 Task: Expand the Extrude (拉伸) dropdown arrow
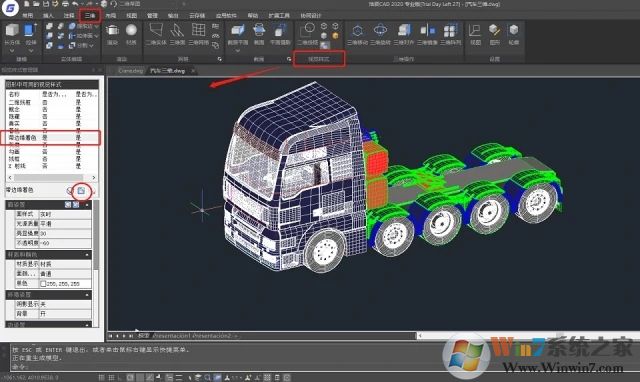tap(31, 51)
